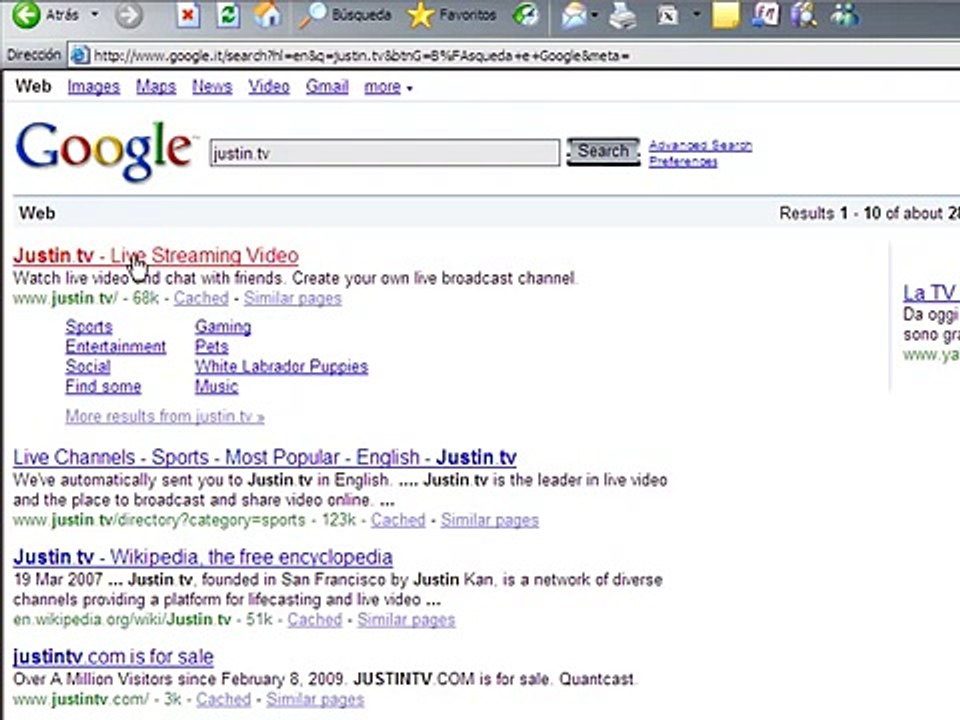Switch to Google Images tab
Image resolution: width=960 pixels, height=720 pixels.
tap(93, 87)
